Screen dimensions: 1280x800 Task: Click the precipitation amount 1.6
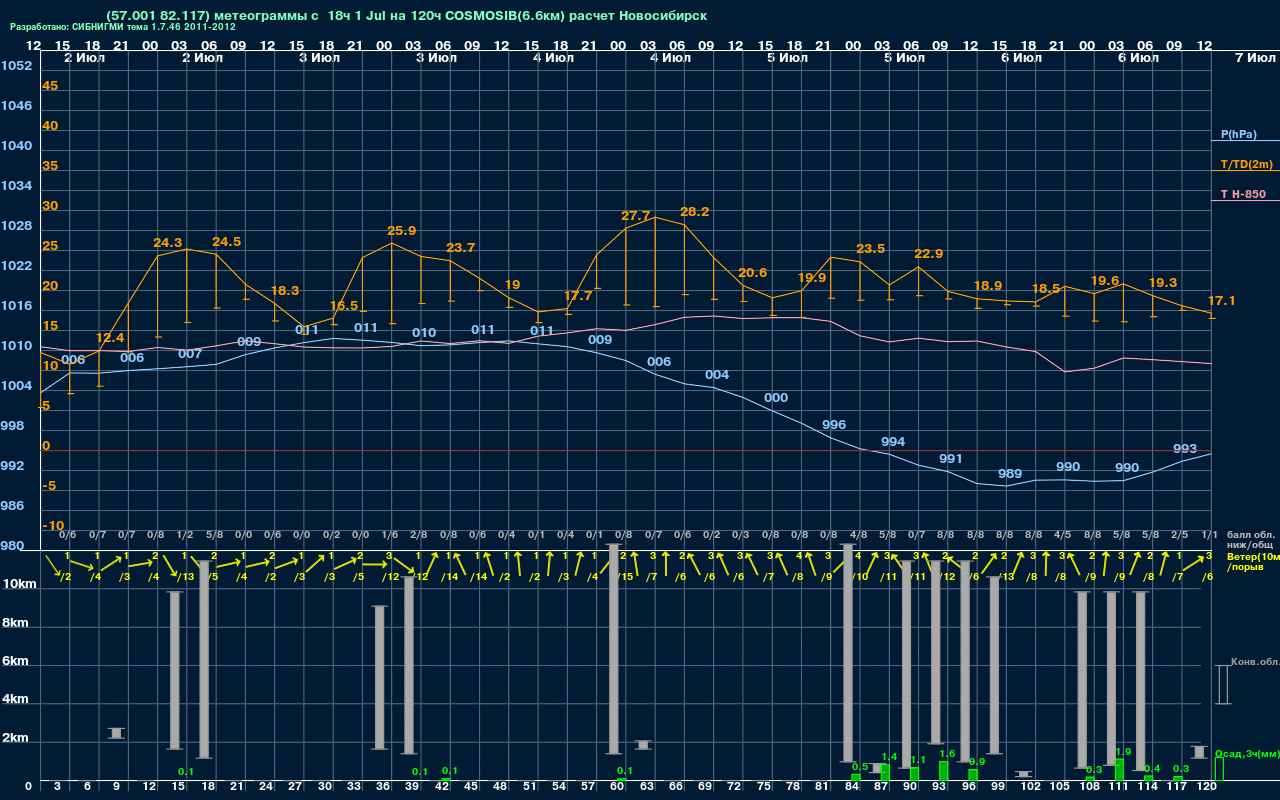coord(948,754)
